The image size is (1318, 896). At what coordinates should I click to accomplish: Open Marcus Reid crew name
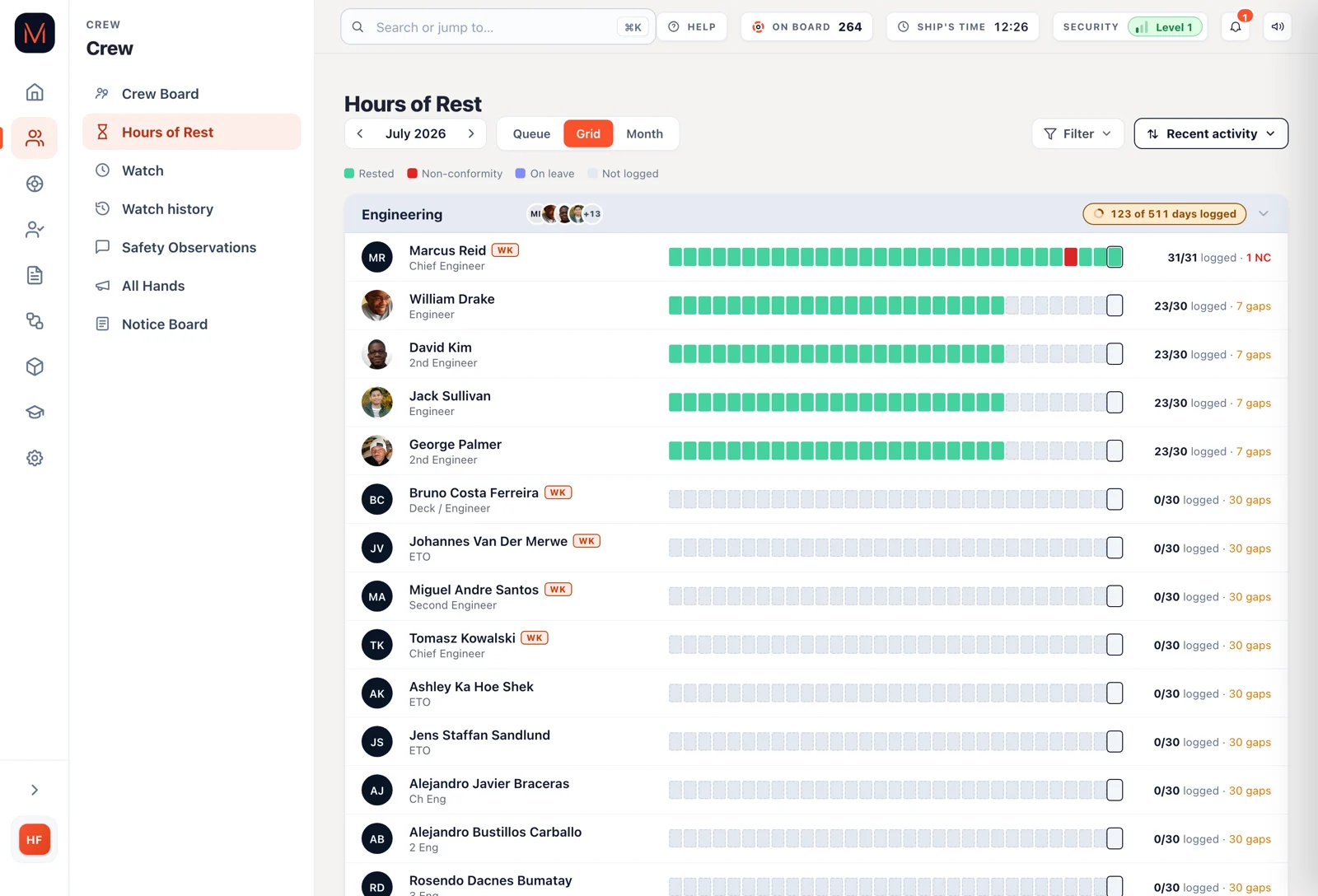point(447,250)
